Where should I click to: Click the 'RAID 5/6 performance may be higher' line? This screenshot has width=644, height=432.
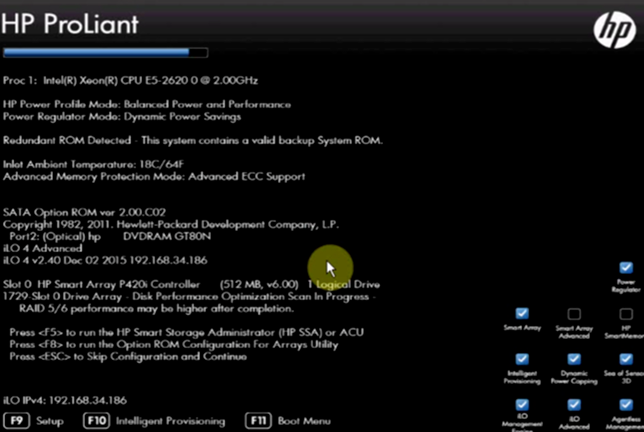click(156, 308)
